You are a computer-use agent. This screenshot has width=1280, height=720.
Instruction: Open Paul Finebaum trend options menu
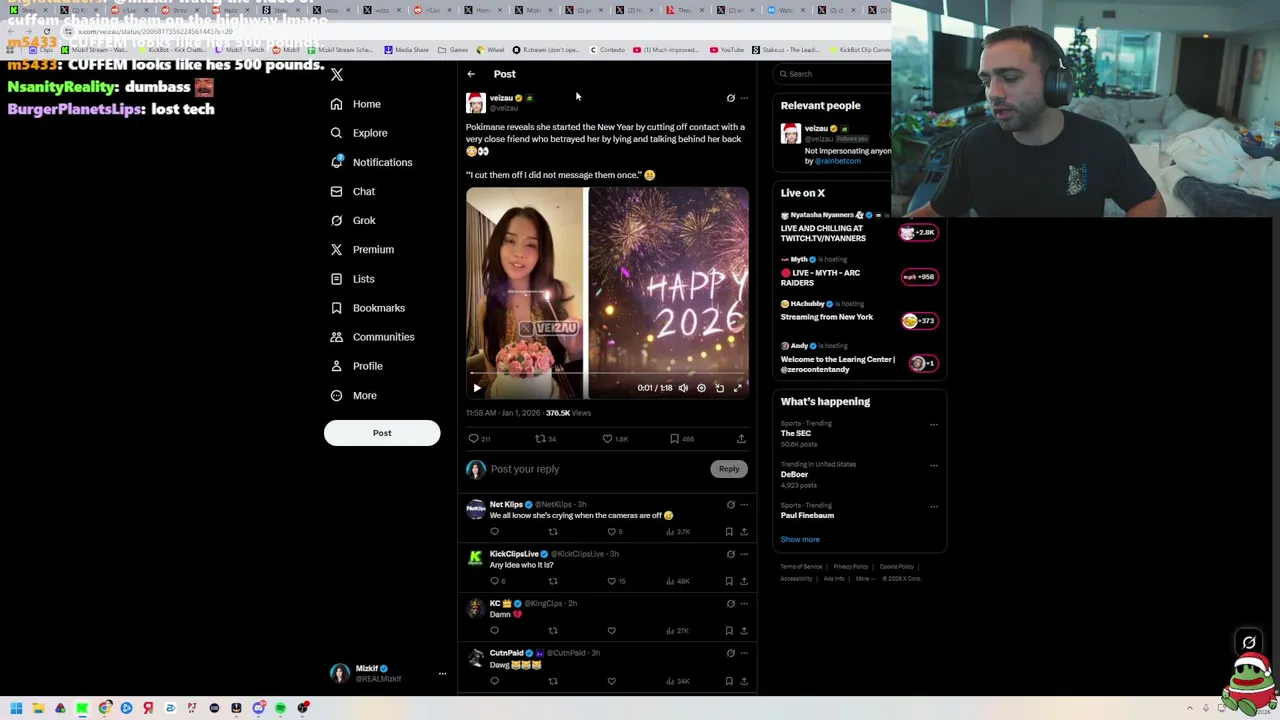(x=934, y=506)
